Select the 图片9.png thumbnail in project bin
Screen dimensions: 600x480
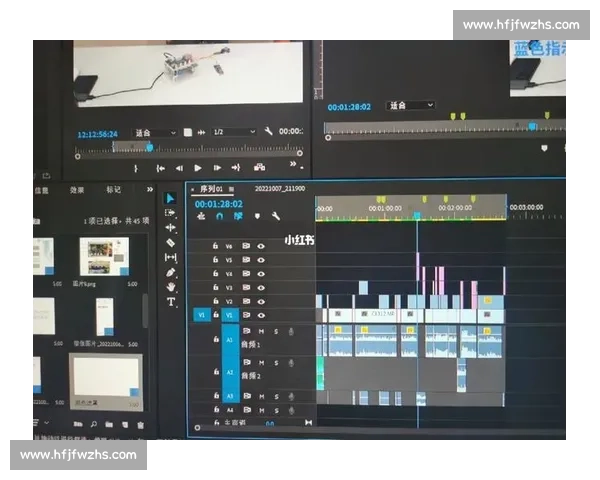click(x=104, y=258)
